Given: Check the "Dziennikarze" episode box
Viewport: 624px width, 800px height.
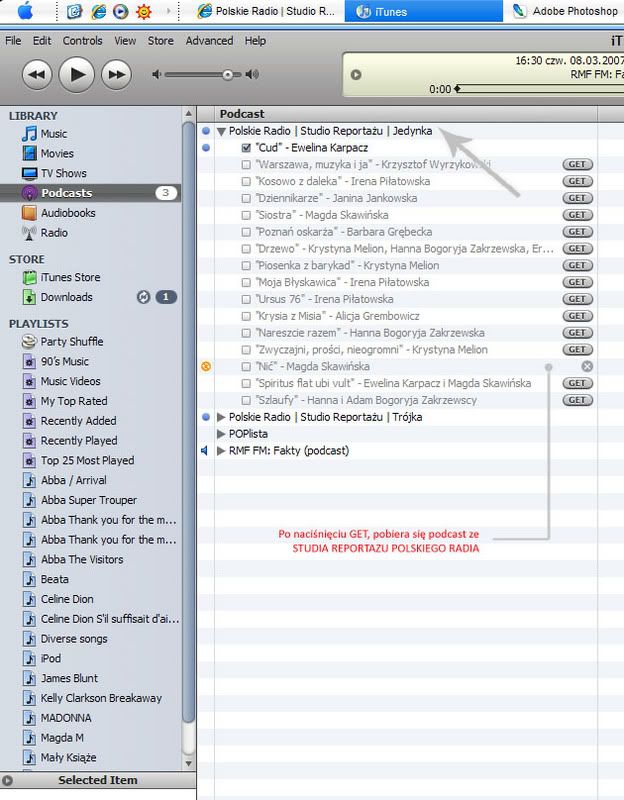Looking at the screenshot, I should [x=246, y=198].
